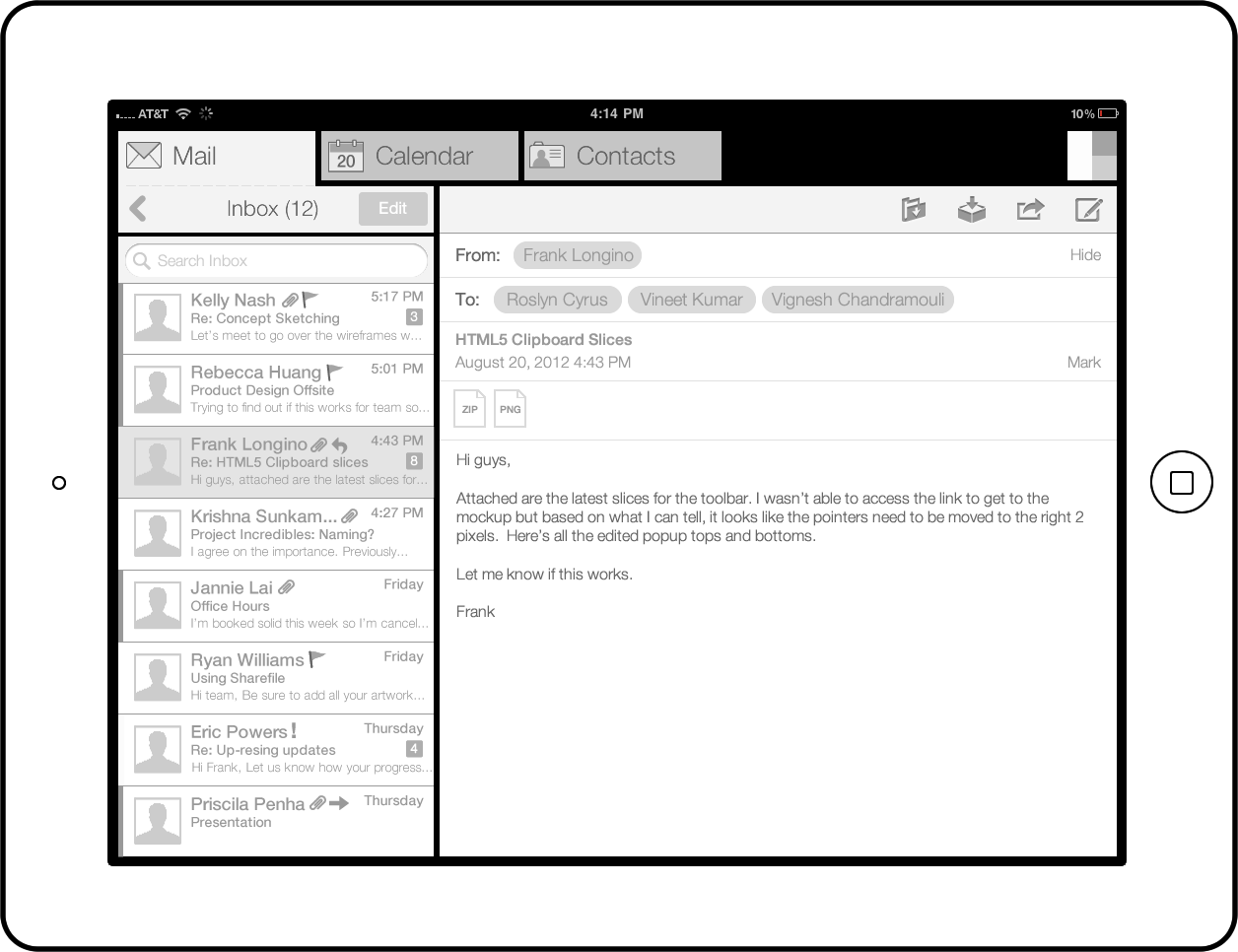This screenshot has width=1238, height=952.
Task: Select the Frank Longino sender chip
Action: [578, 255]
